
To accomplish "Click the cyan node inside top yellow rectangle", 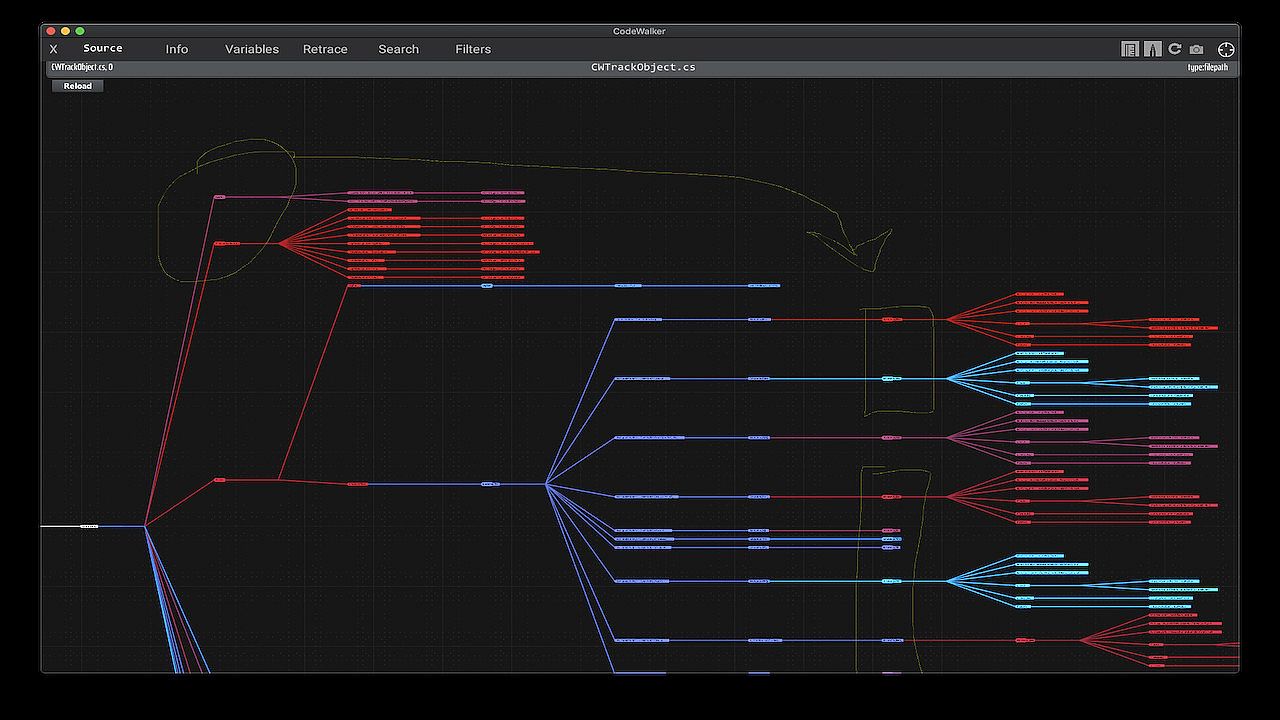I will [x=891, y=379].
